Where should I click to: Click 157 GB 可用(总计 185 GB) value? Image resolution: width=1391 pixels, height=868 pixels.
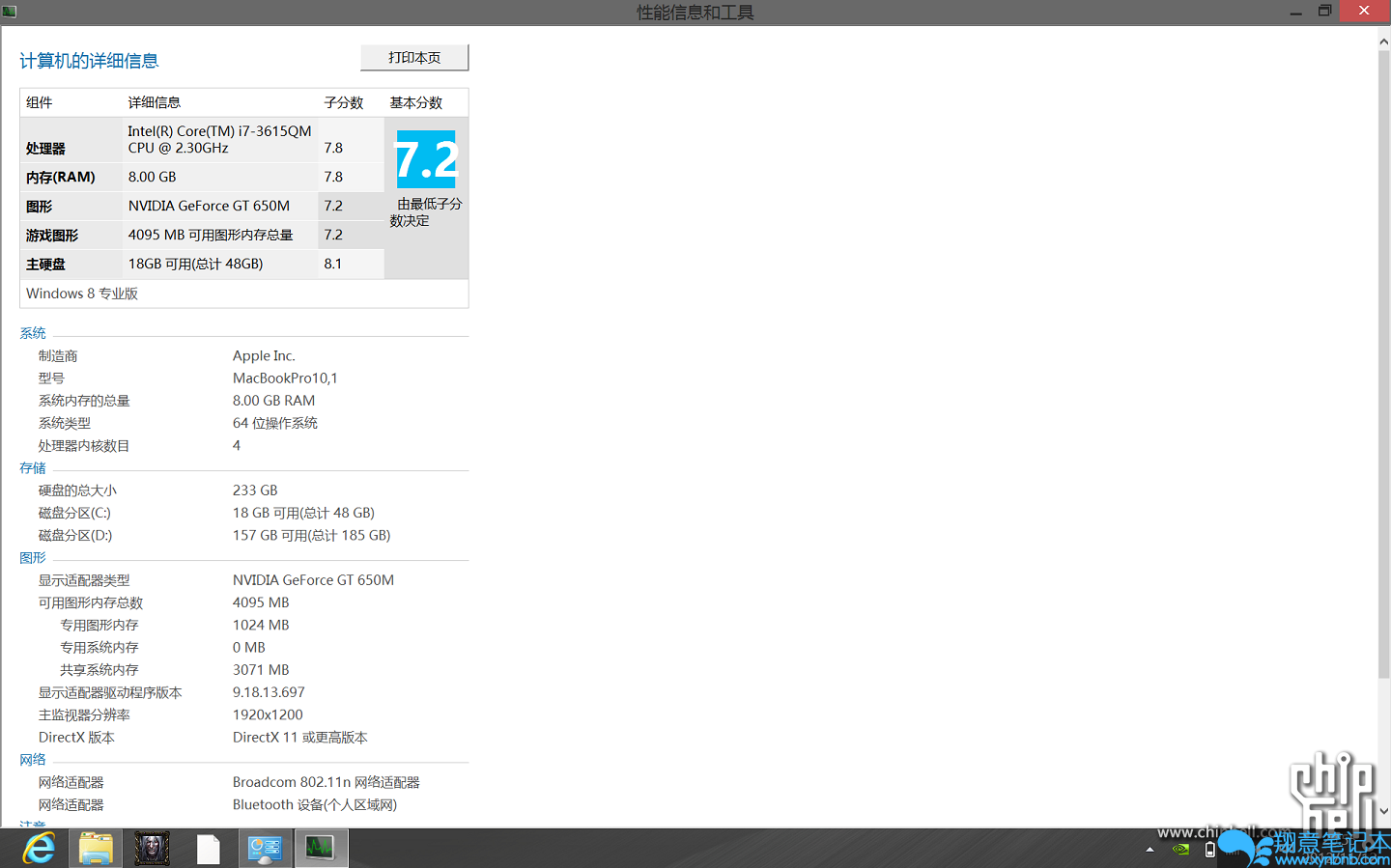[311, 535]
